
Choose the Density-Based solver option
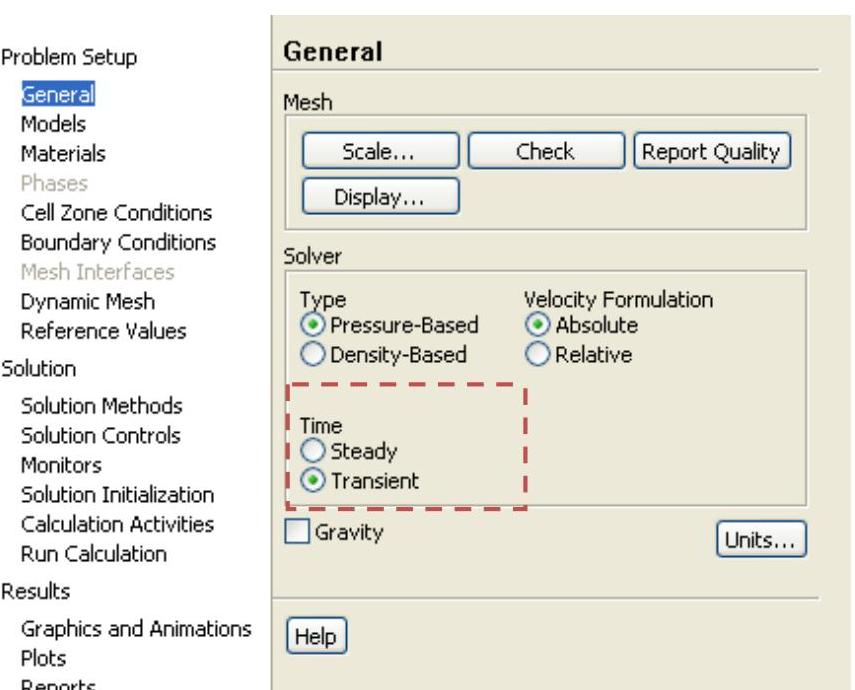(309, 354)
